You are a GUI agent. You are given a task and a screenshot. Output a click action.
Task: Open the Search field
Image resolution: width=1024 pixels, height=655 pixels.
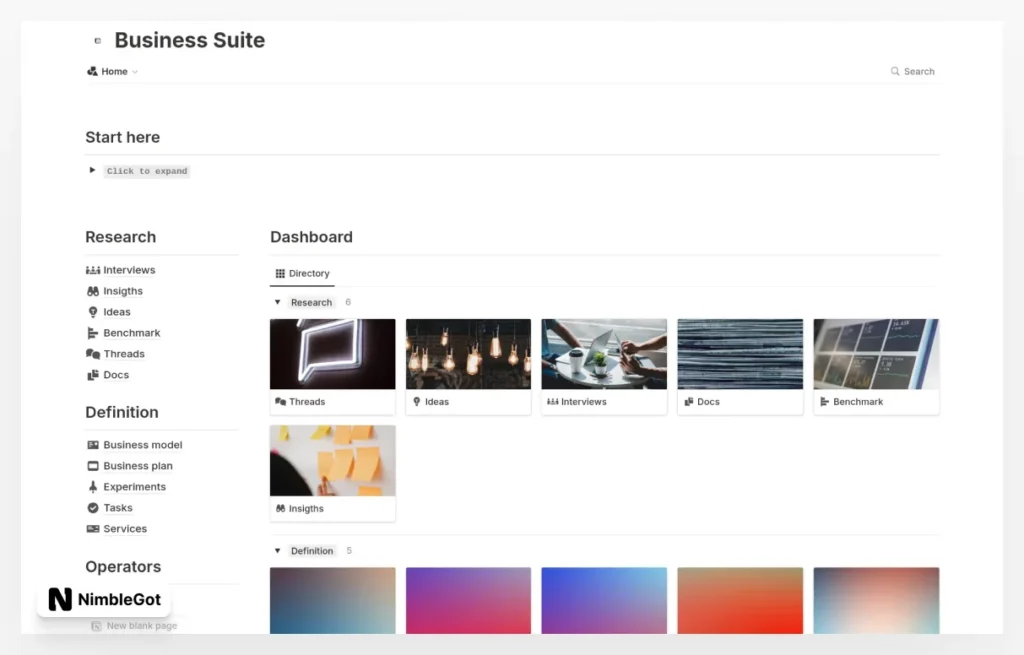point(911,71)
